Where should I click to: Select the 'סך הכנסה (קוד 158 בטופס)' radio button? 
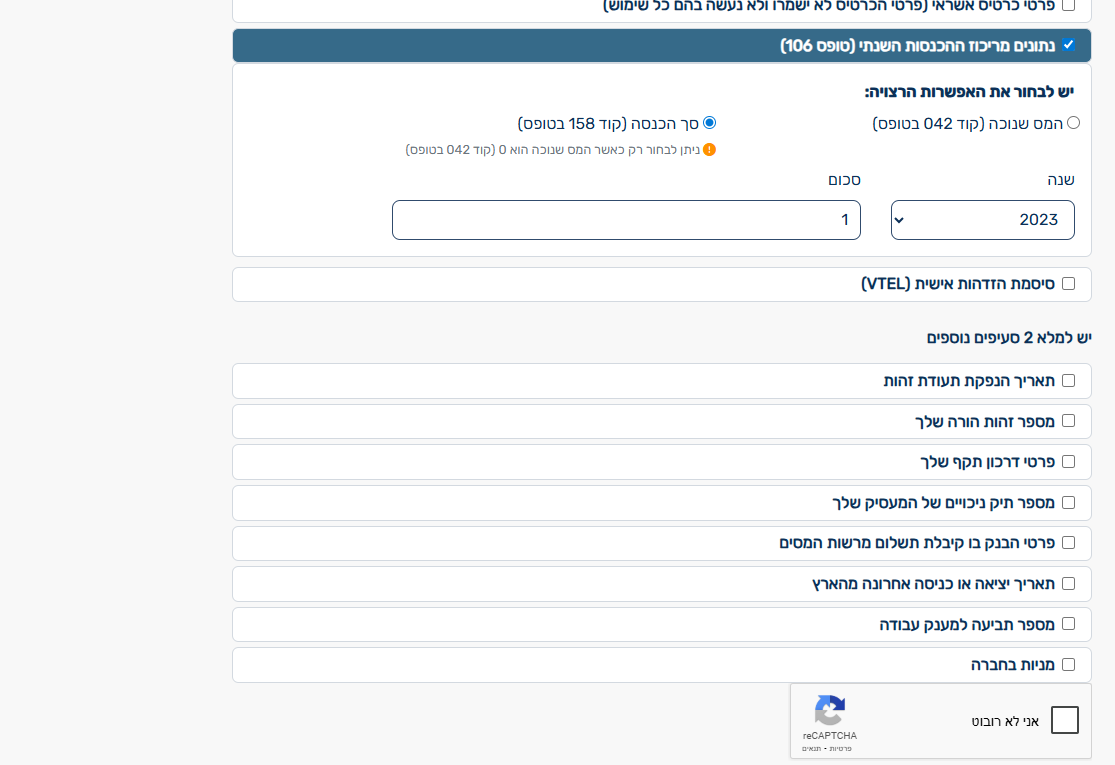click(x=710, y=122)
